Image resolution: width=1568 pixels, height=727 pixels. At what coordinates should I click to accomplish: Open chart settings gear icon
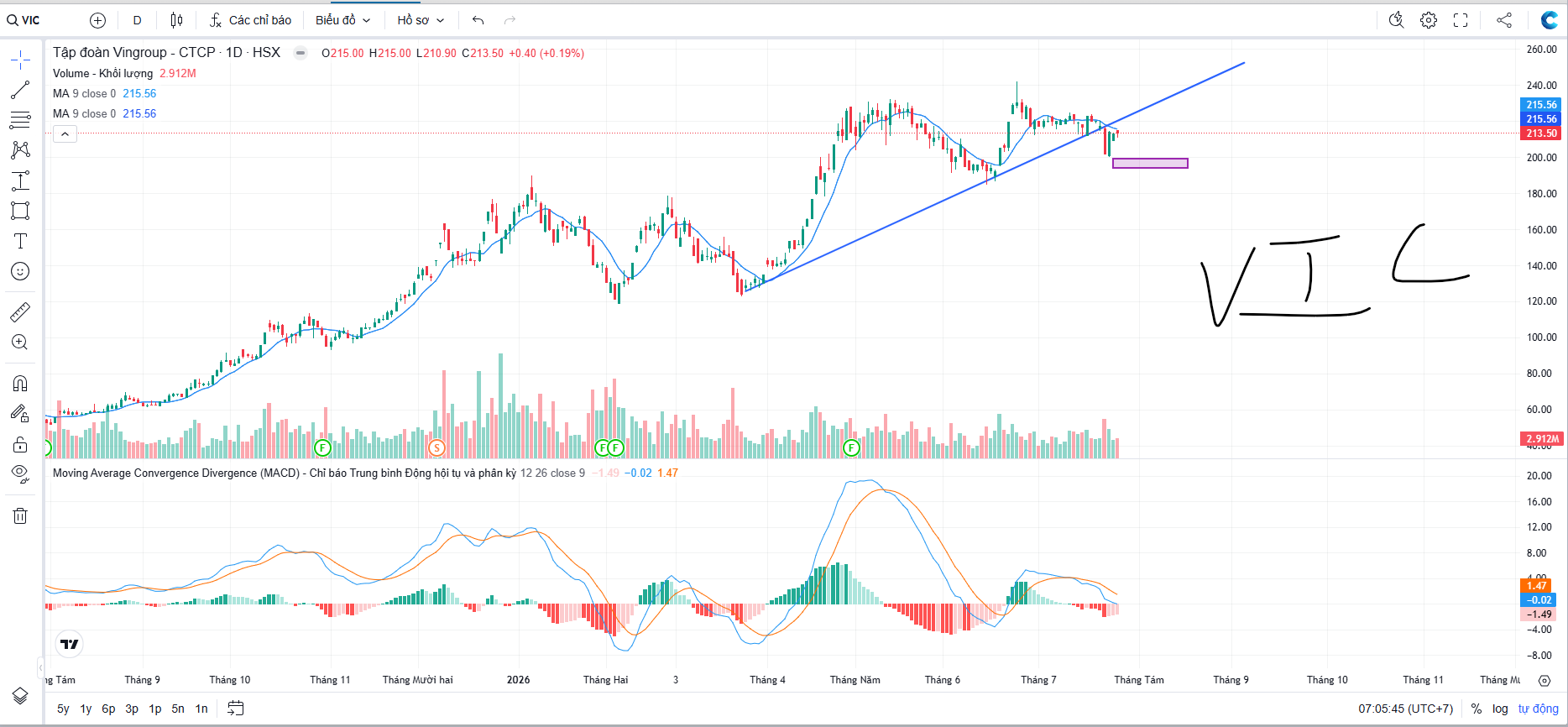[x=1429, y=20]
